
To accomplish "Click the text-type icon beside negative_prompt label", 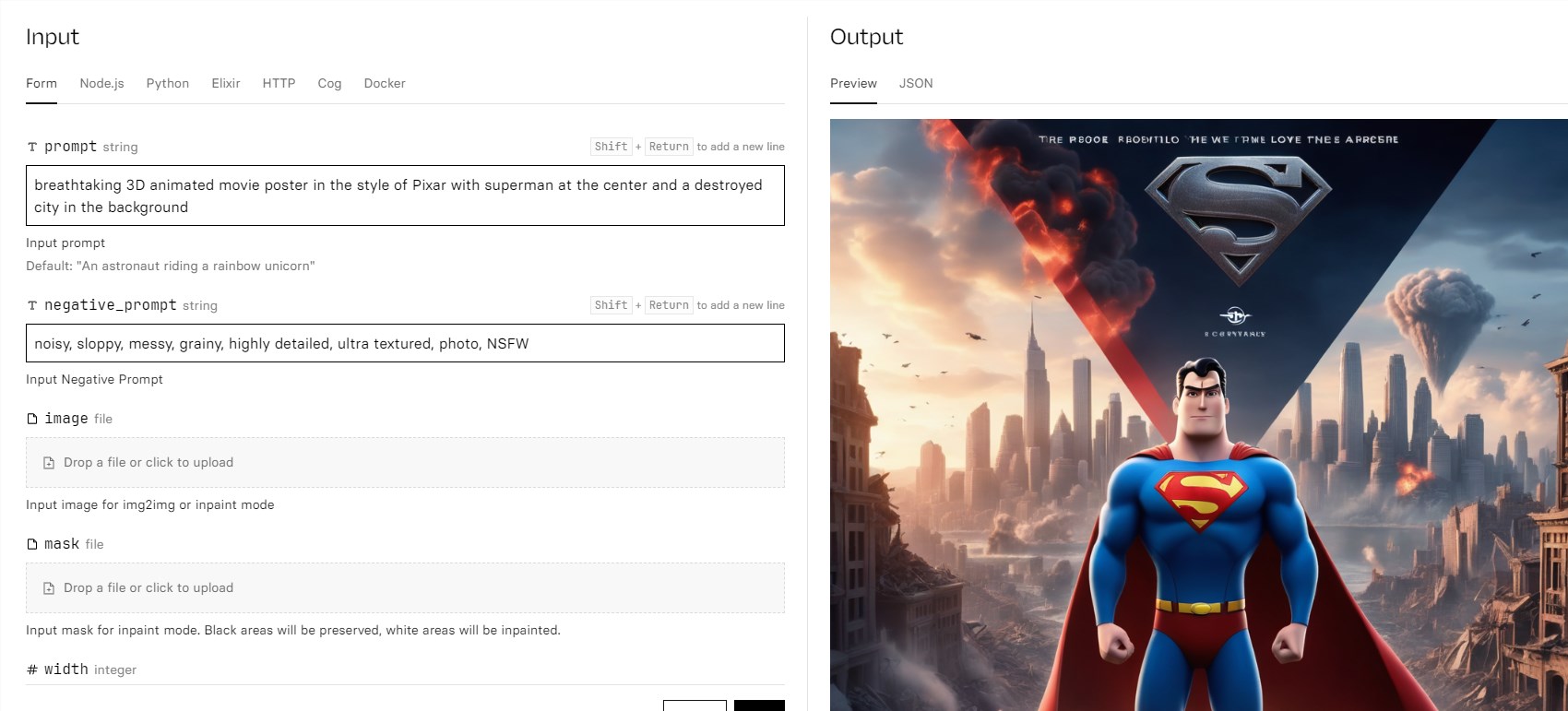I will (32, 305).
